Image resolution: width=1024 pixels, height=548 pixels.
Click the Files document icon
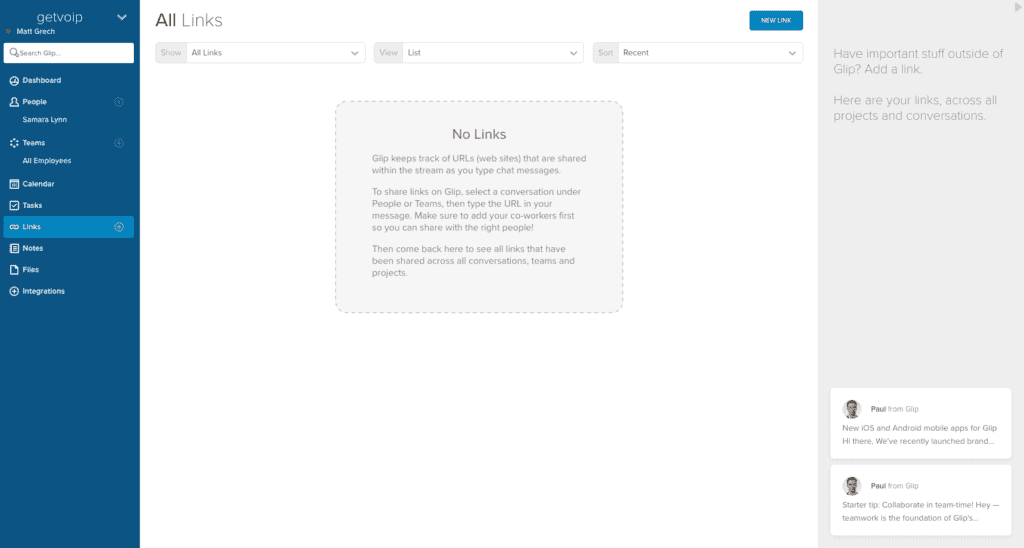14,270
